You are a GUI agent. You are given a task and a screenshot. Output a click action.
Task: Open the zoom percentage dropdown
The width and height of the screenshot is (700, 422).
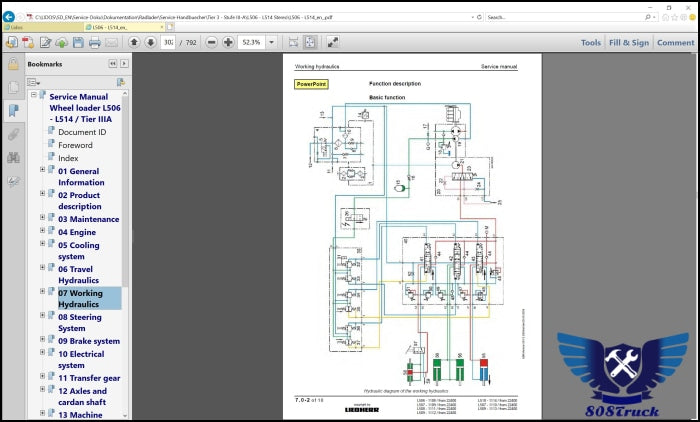272,42
